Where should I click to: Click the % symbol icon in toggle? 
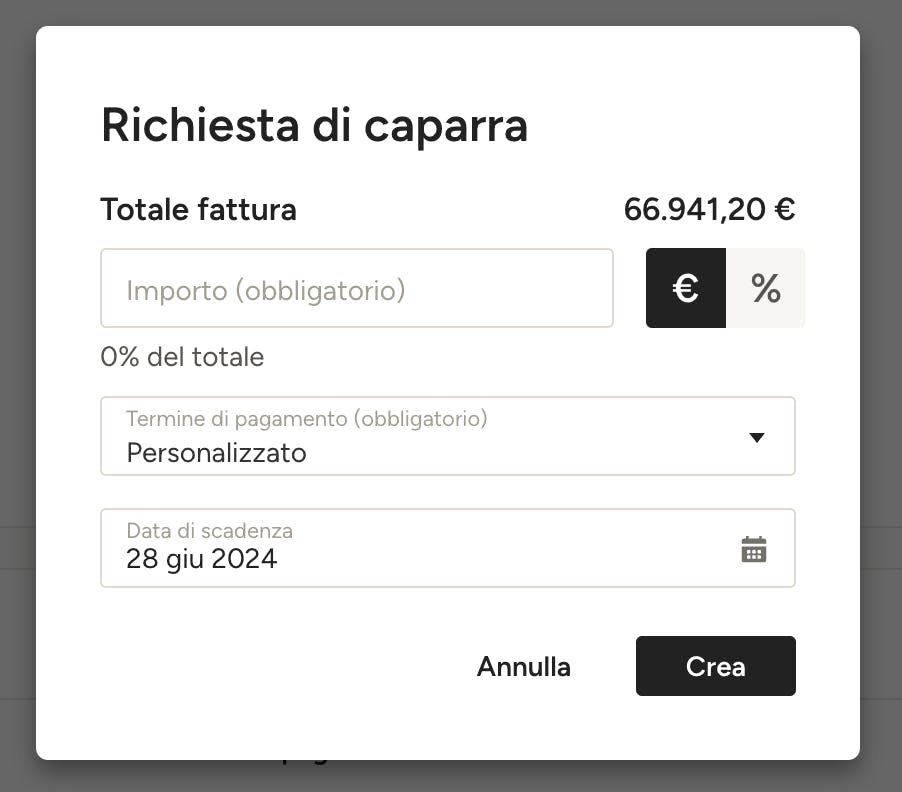point(766,288)
